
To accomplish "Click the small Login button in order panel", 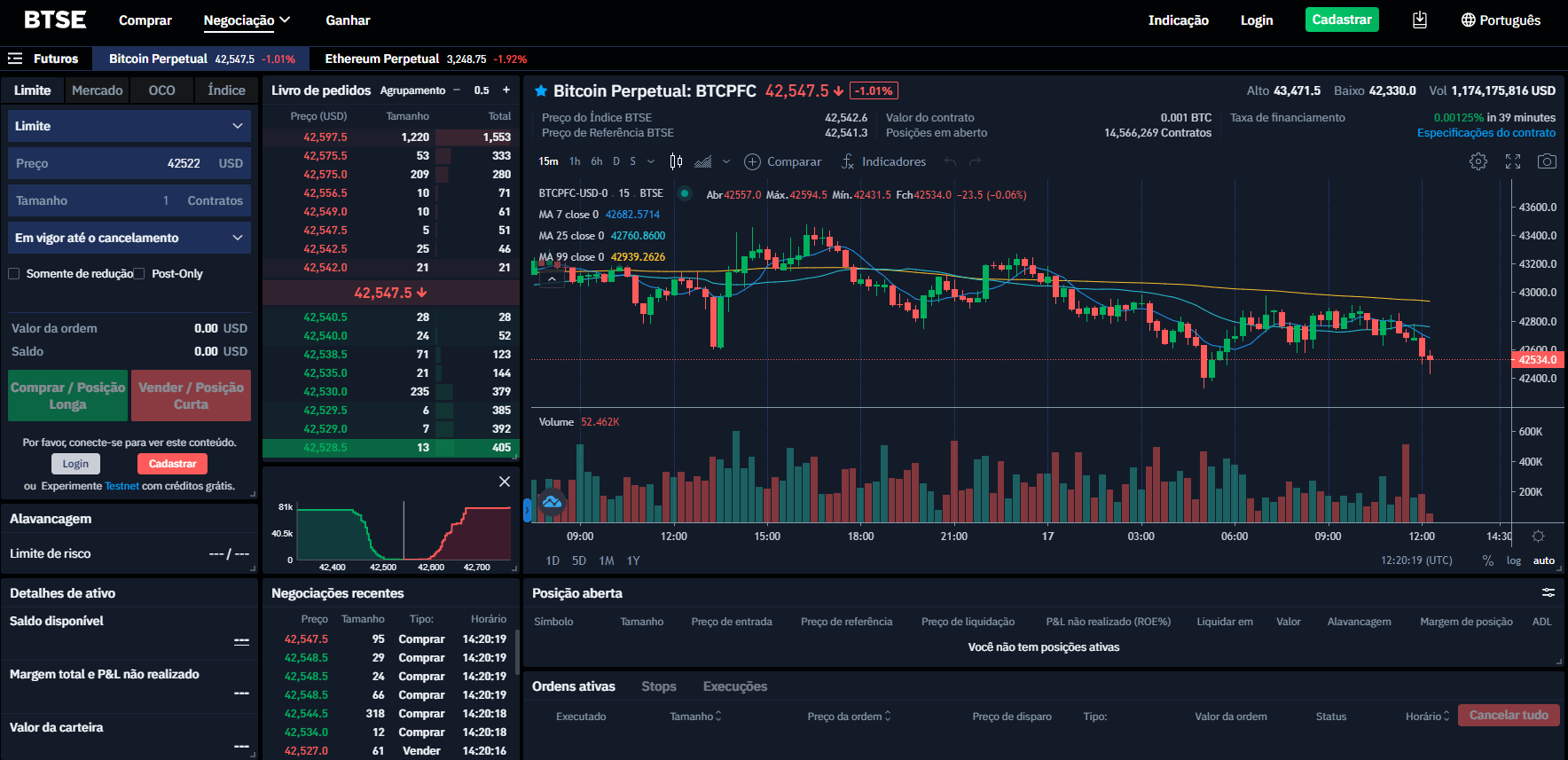I will click(75, 464).
